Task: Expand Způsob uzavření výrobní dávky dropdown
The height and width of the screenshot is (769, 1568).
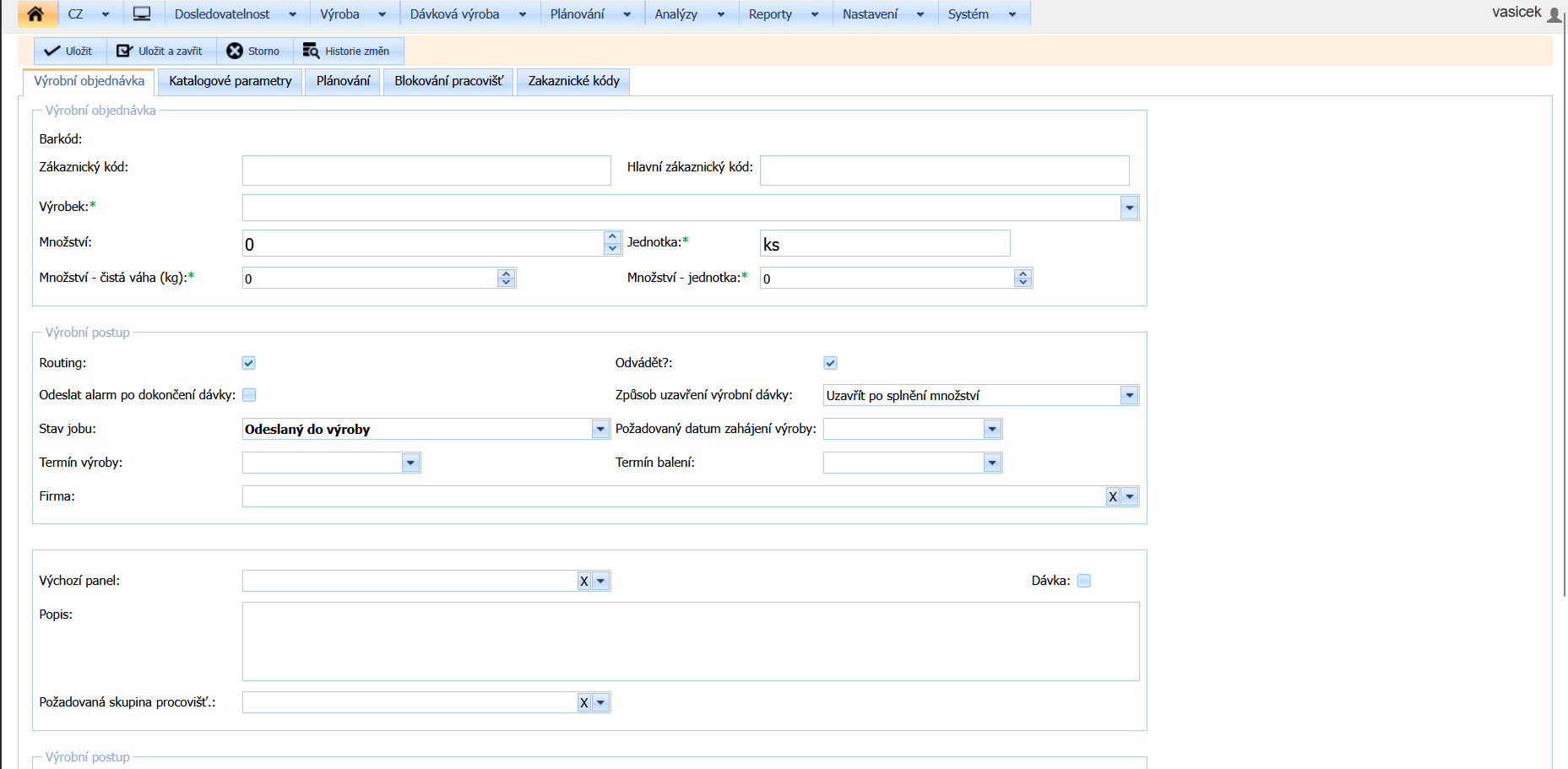Action: pos(1129,396)
